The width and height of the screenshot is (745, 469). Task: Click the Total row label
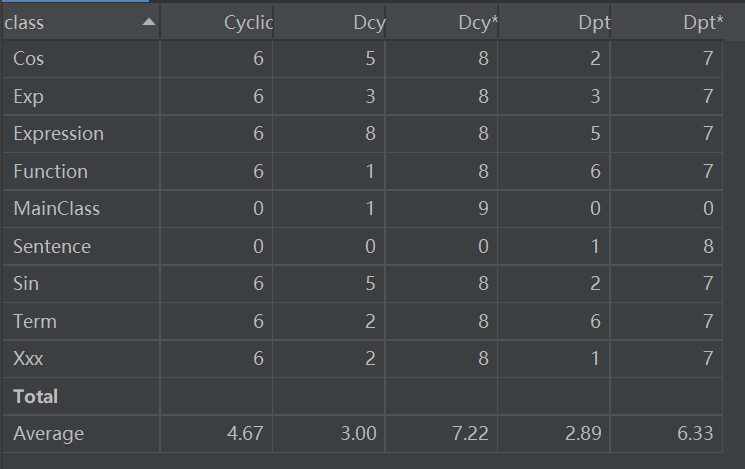point(36,396)
